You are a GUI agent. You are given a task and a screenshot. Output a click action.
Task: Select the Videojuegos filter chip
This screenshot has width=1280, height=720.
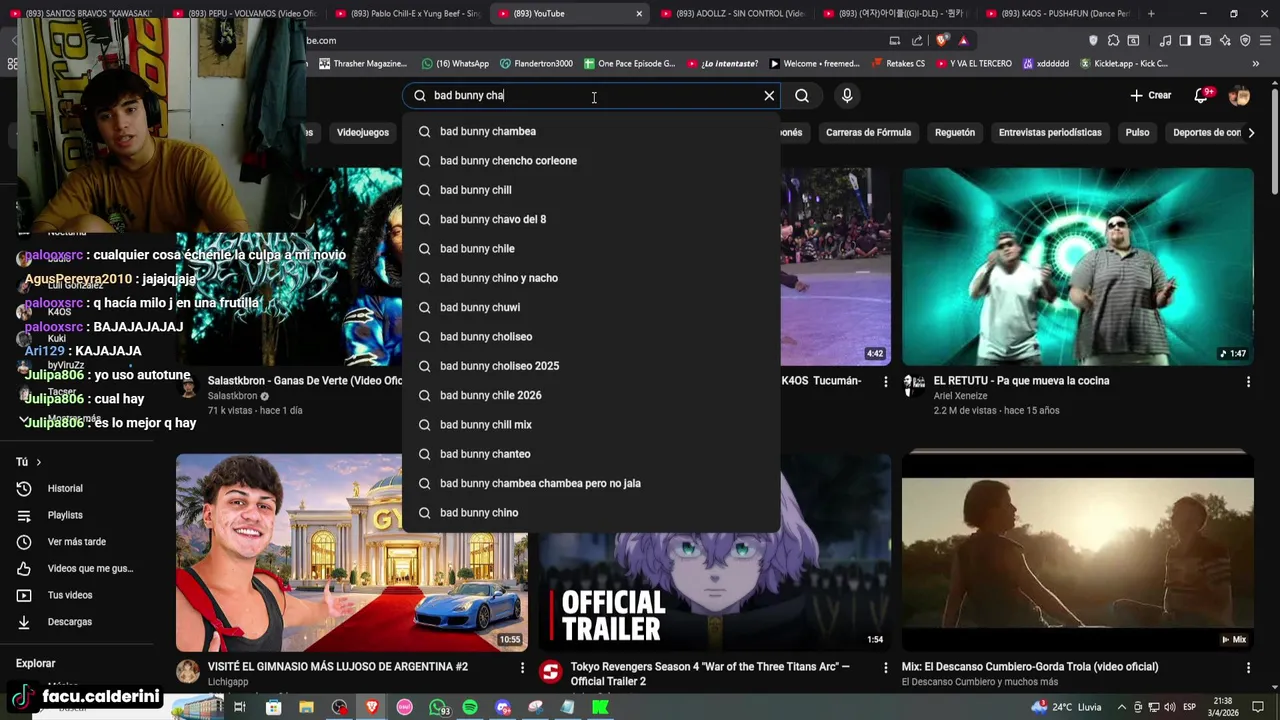363,133
